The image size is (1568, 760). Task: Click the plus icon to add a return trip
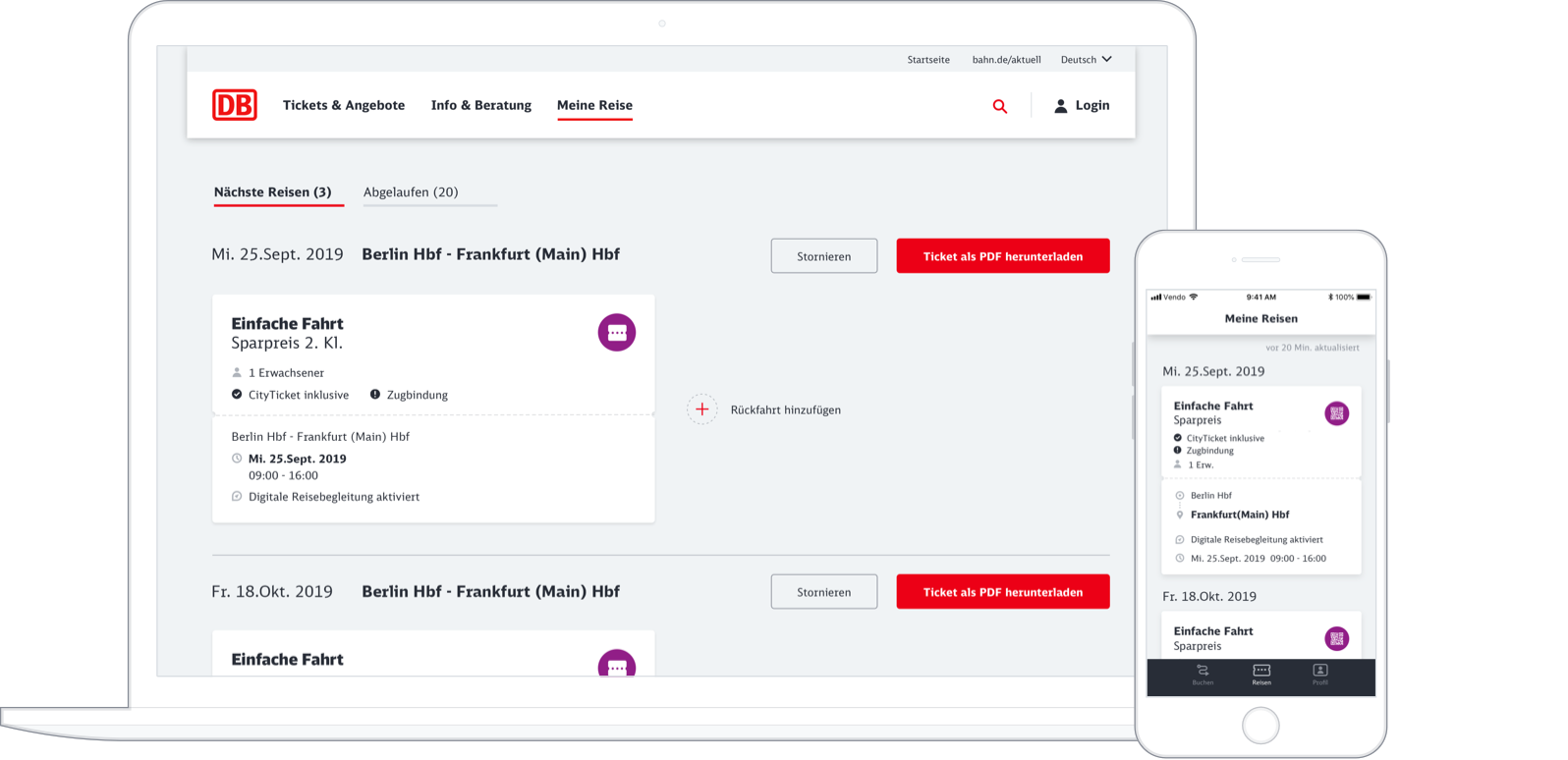[x=701, y=409]
